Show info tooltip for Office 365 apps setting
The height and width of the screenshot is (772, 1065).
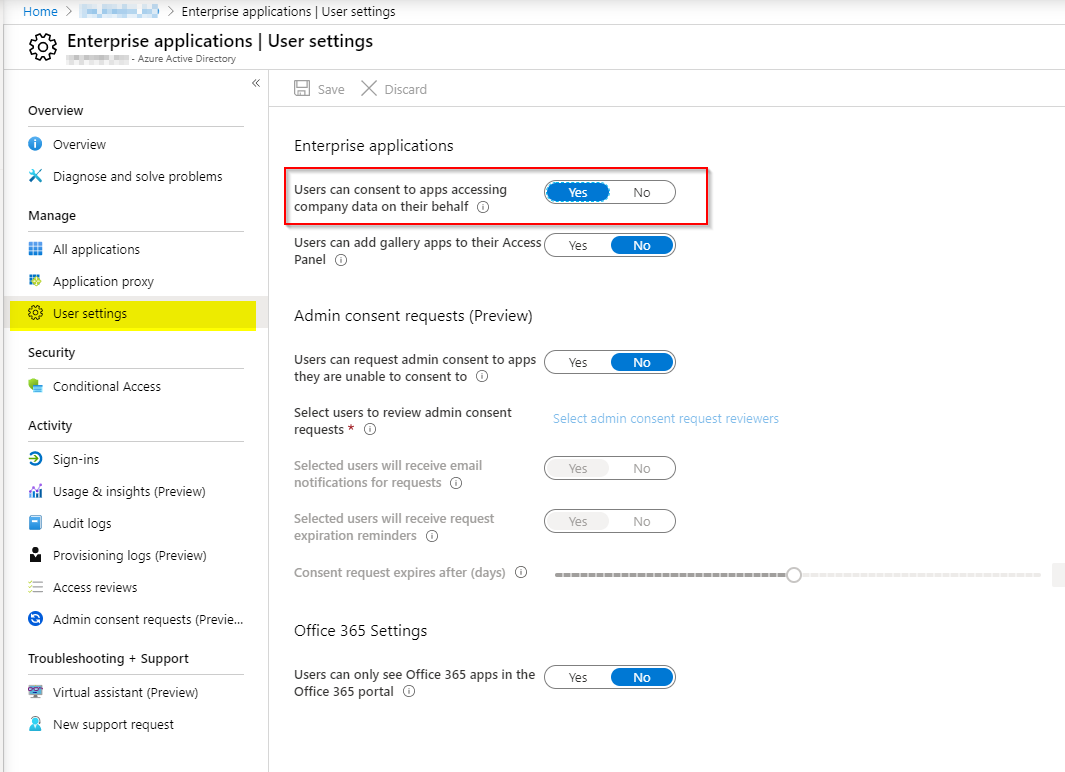click(x=409, y=691)
